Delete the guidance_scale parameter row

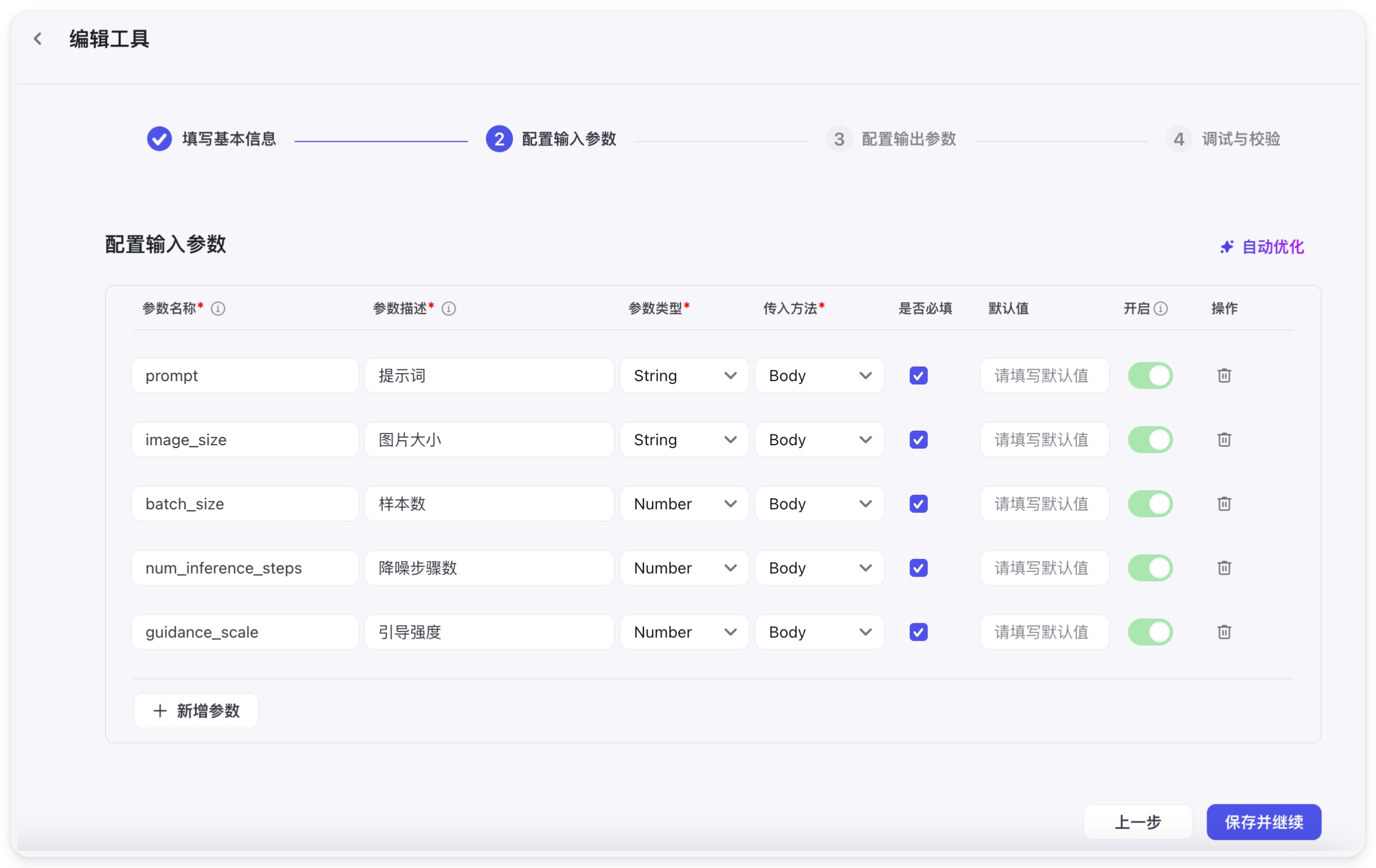click(1223, 632)
